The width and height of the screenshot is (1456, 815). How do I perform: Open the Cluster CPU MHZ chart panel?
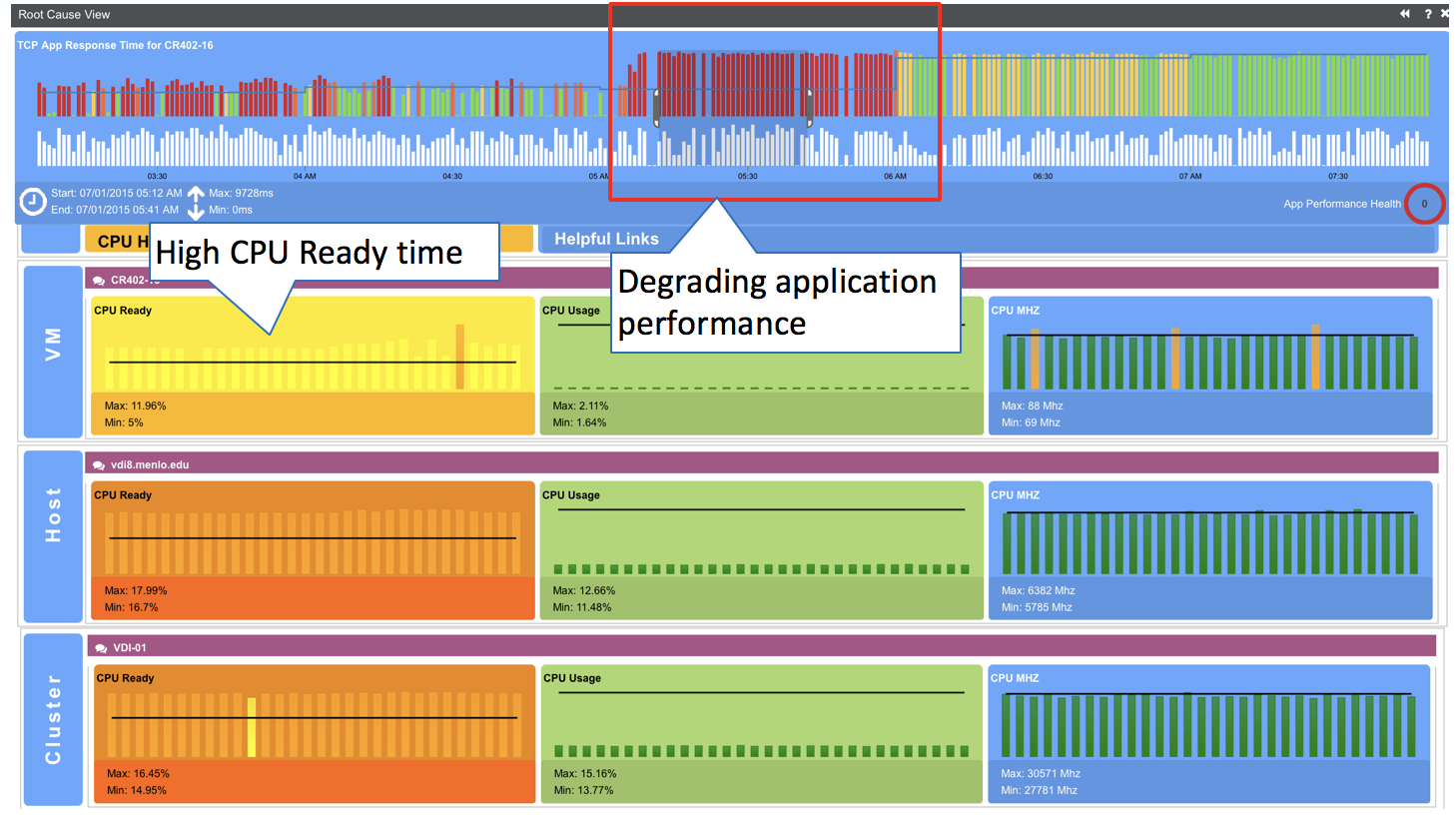click(1208, 732)
